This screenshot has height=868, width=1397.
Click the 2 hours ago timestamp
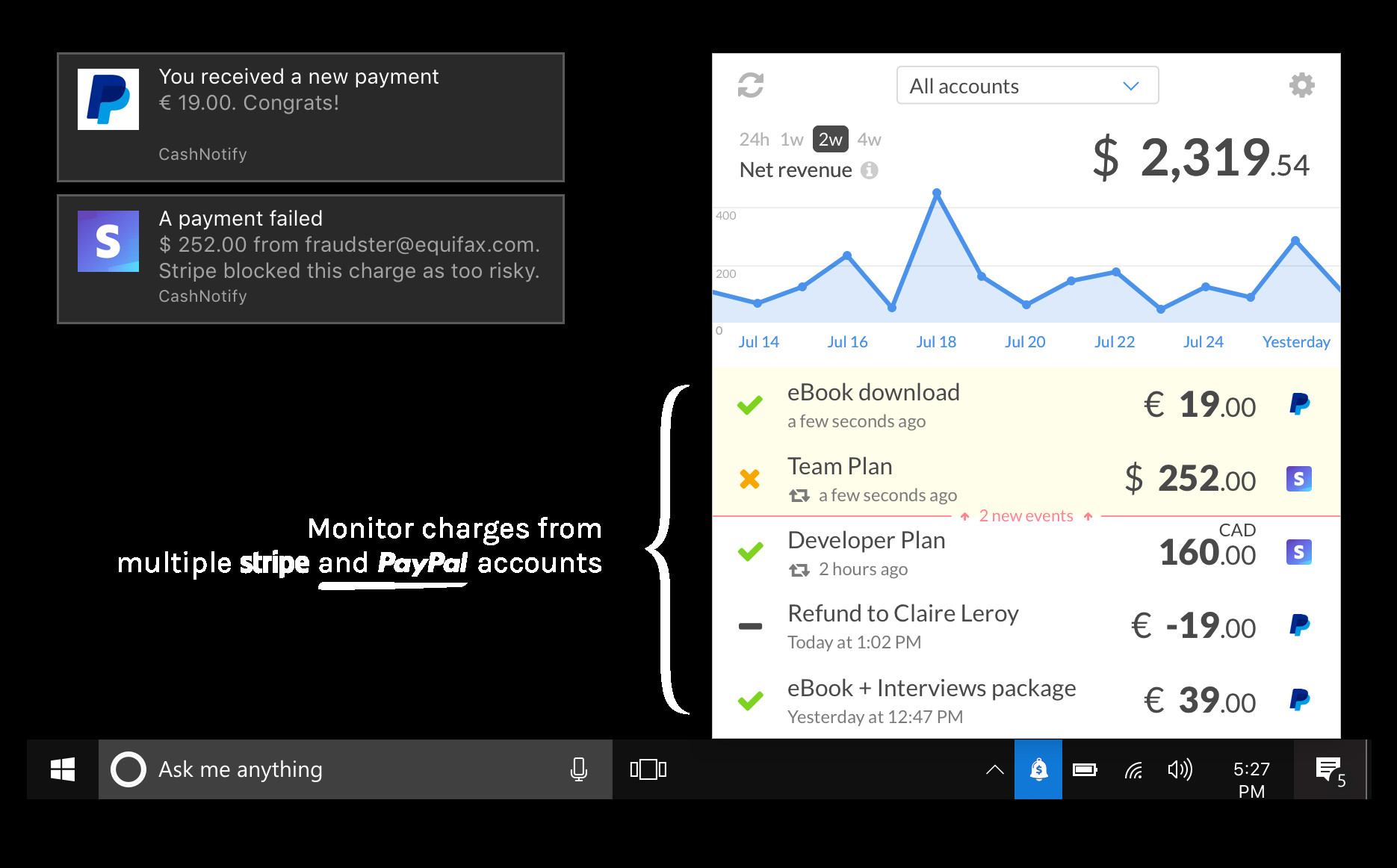click(x=863, y=569)
